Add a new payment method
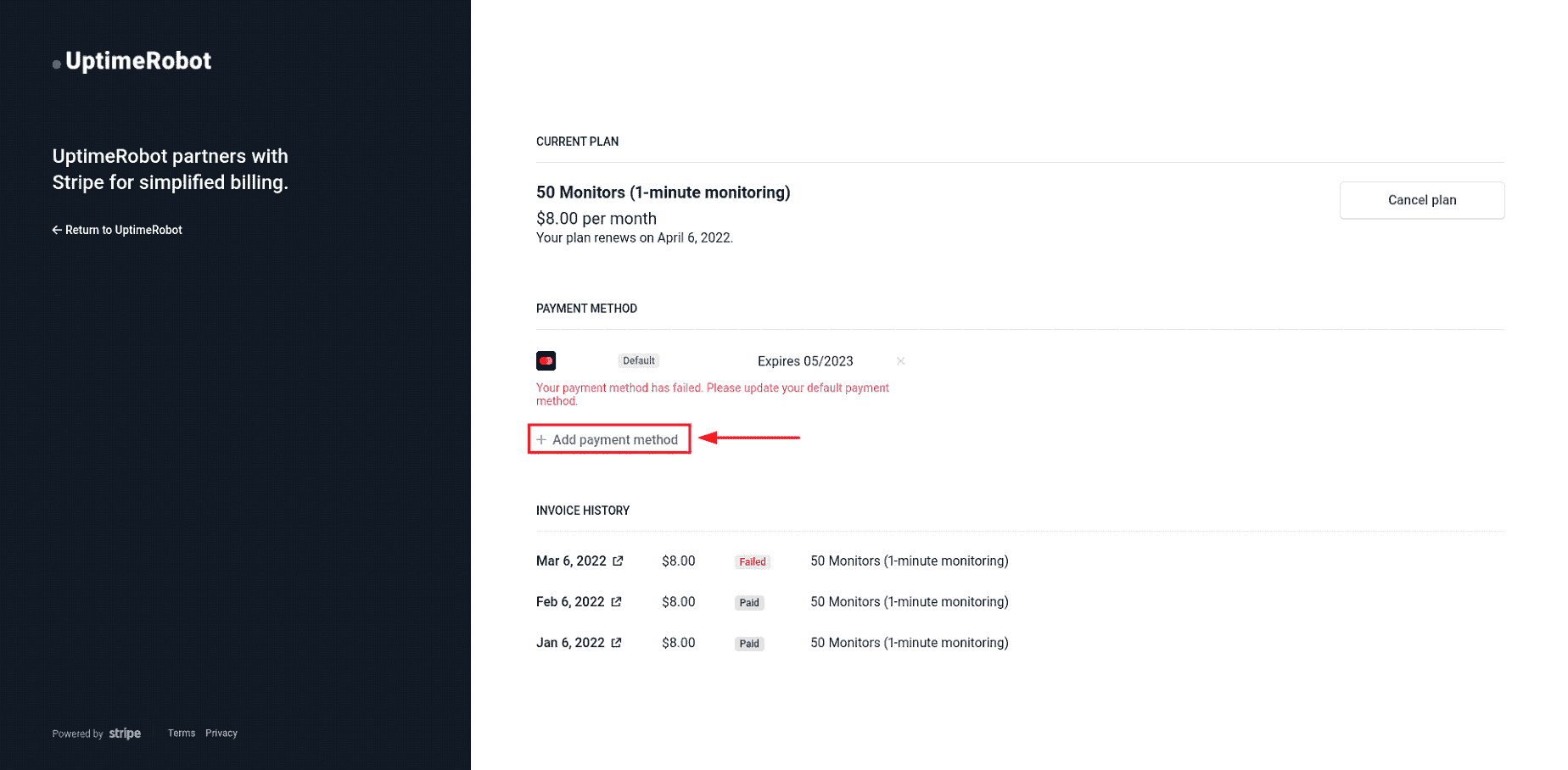The width and height of the screenshot is (1568, 770). (x=608, y=438)
